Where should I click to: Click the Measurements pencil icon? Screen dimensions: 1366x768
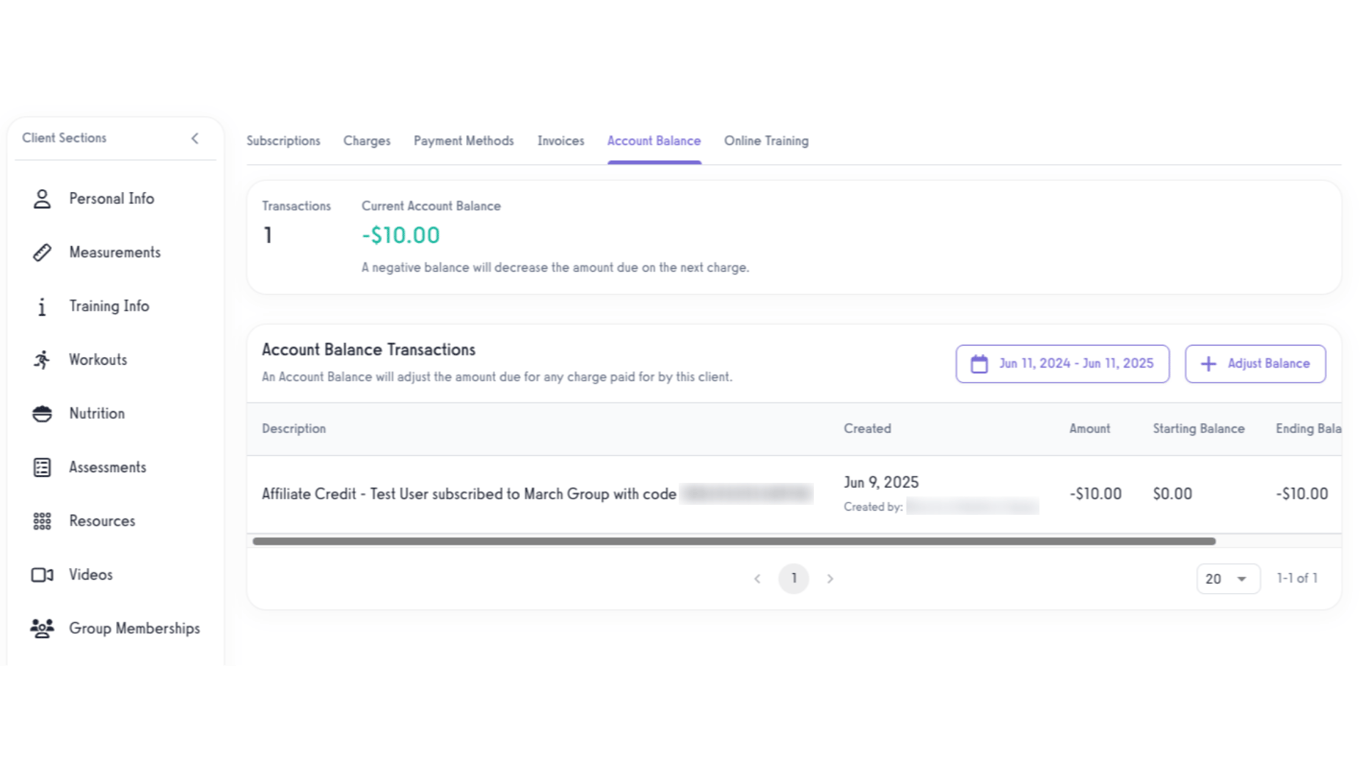[42, 252]
